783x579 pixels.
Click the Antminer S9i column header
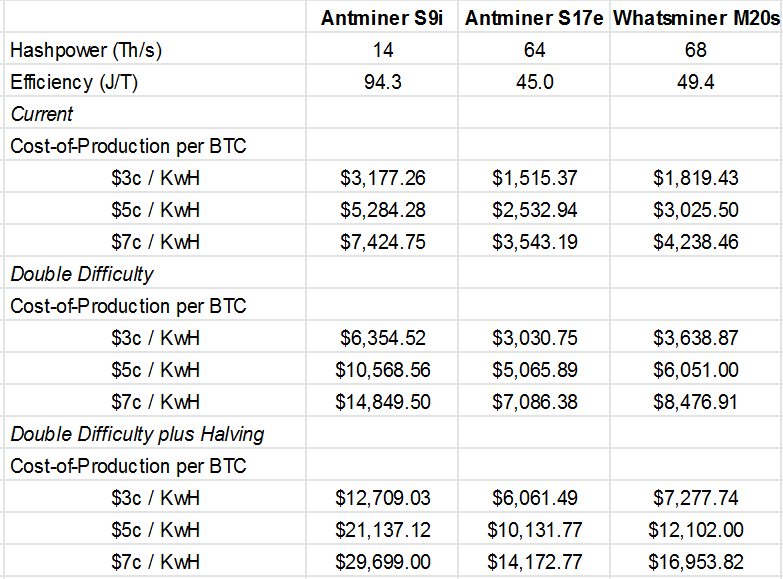tap(383, 18)
